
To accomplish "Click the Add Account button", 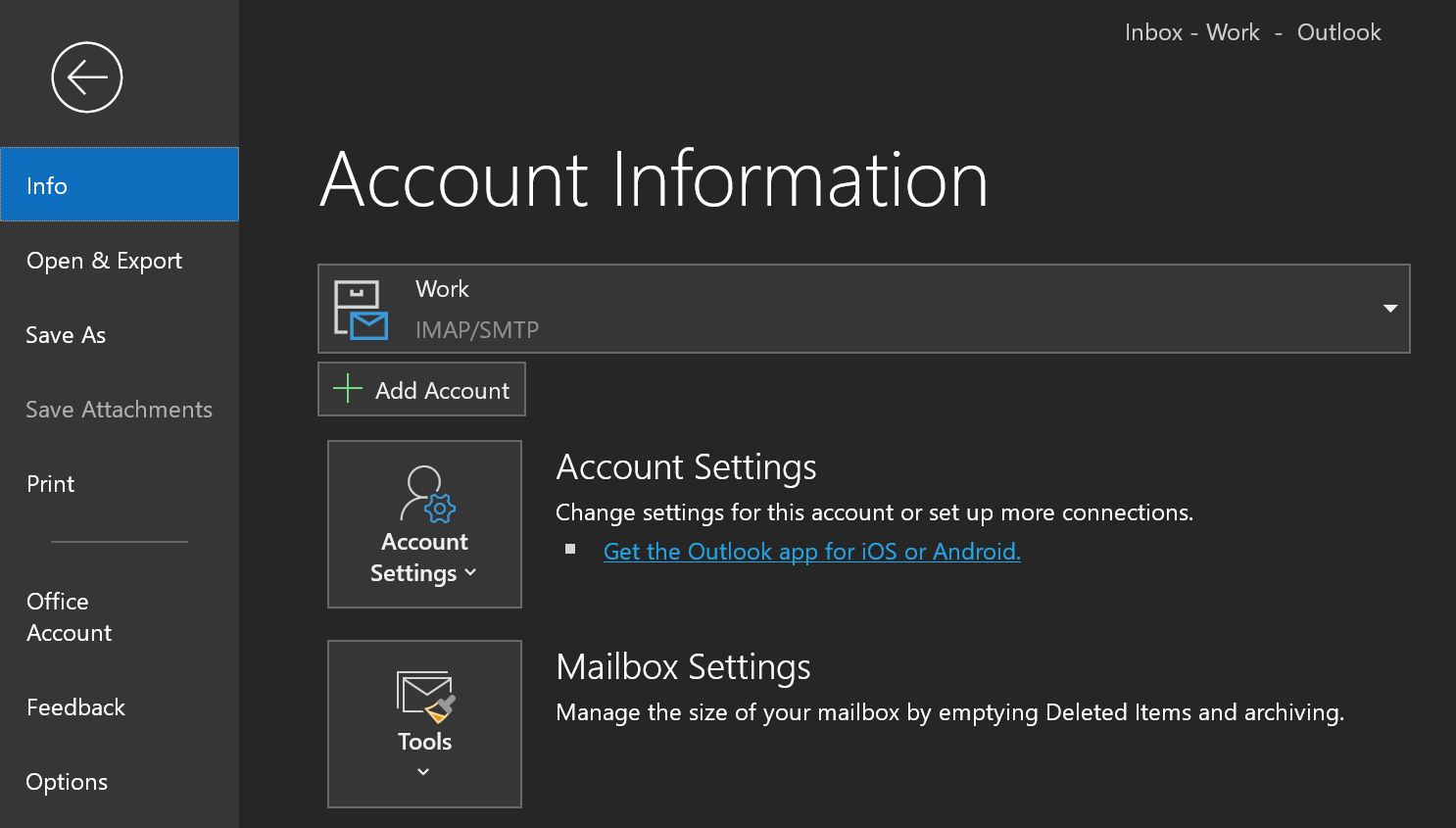I will [x=421, y=389].
